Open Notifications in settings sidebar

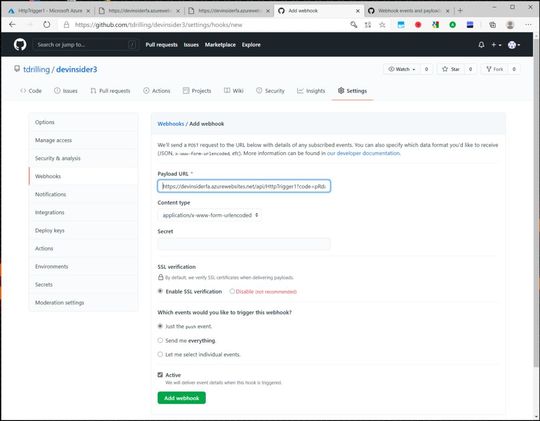83,194
